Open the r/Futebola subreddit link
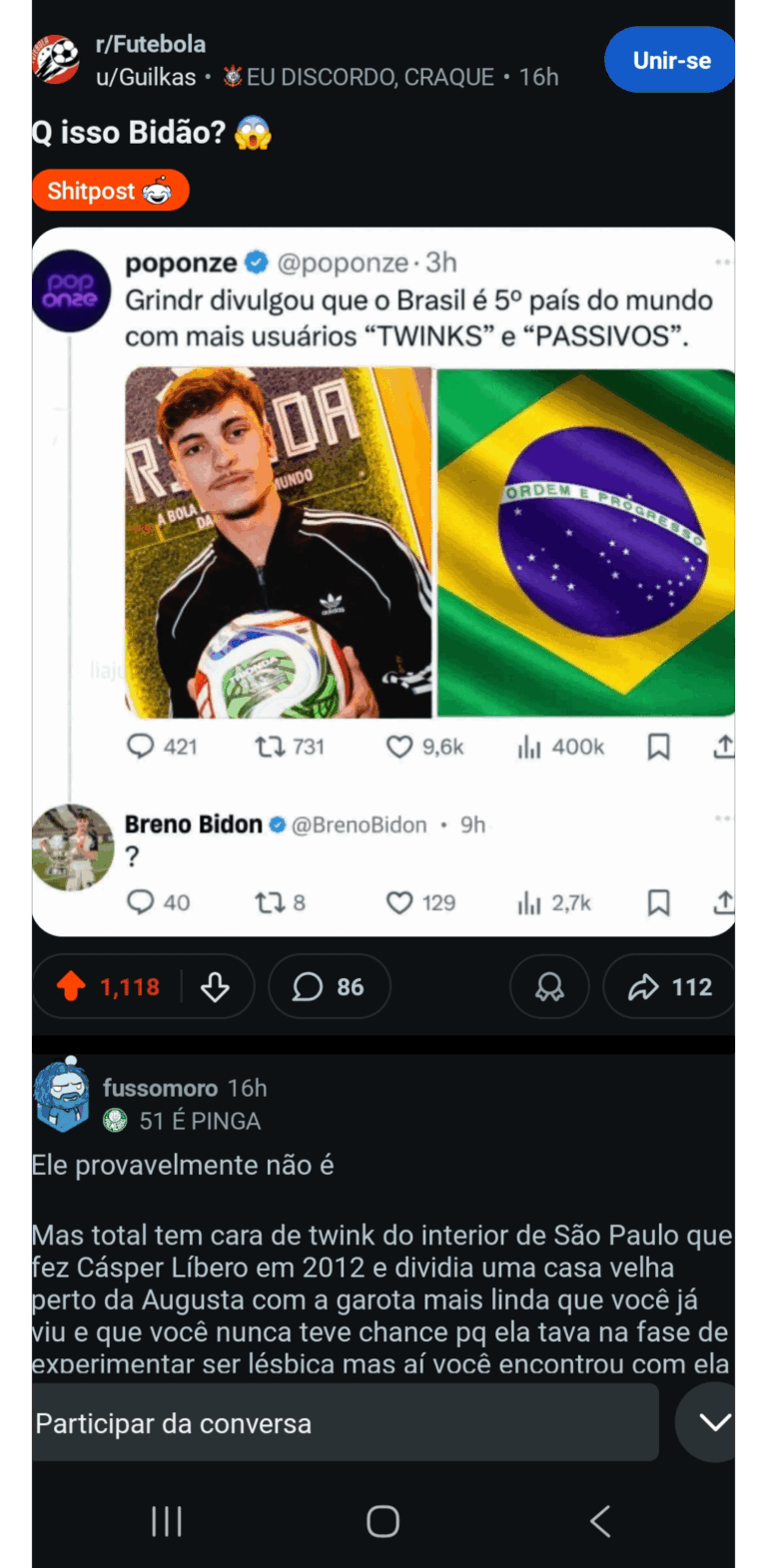 (151, 44)
